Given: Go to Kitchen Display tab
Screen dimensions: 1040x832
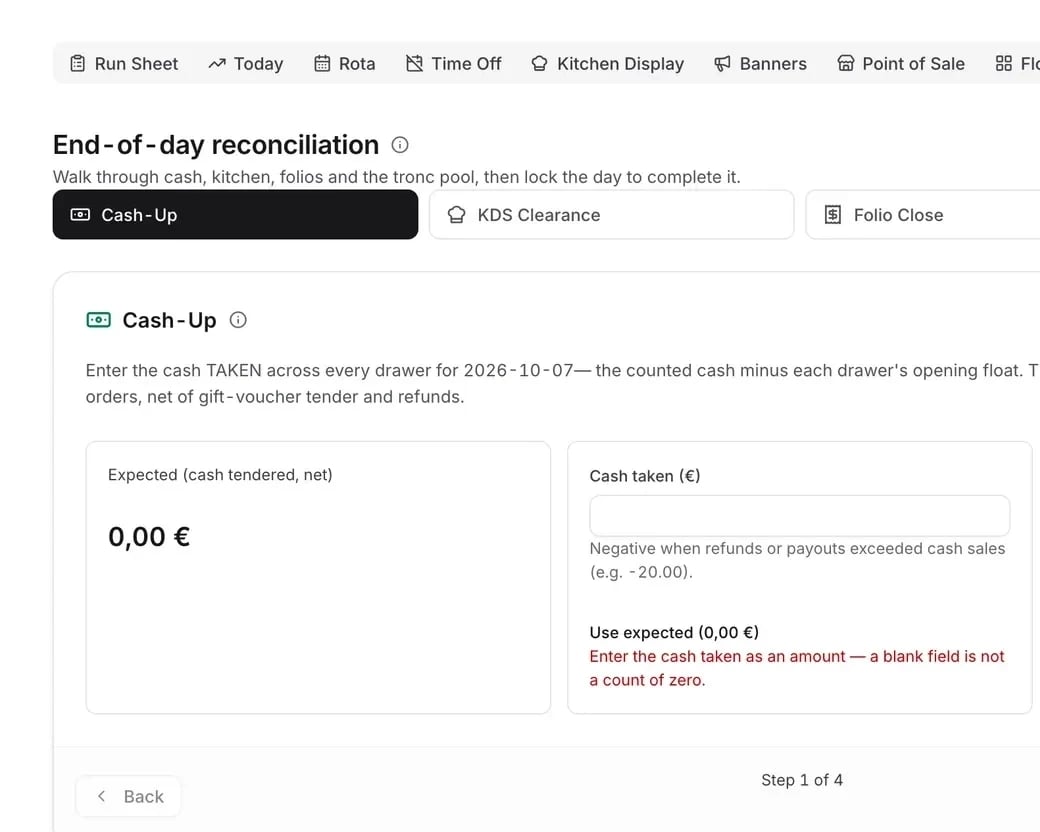Looking at the screenshot, I should (x=608, y=64).
